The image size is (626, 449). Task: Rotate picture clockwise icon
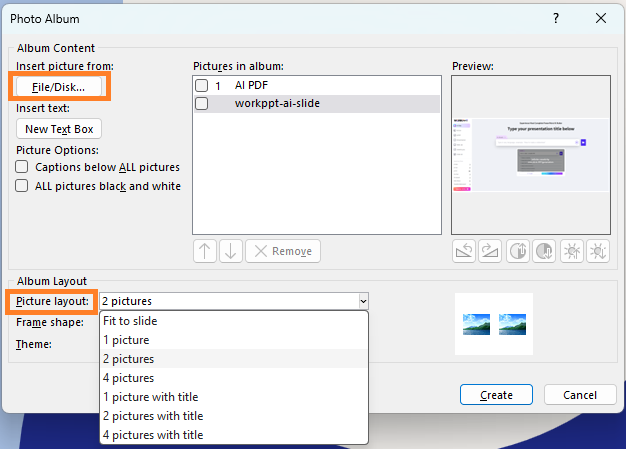[490, 251]
